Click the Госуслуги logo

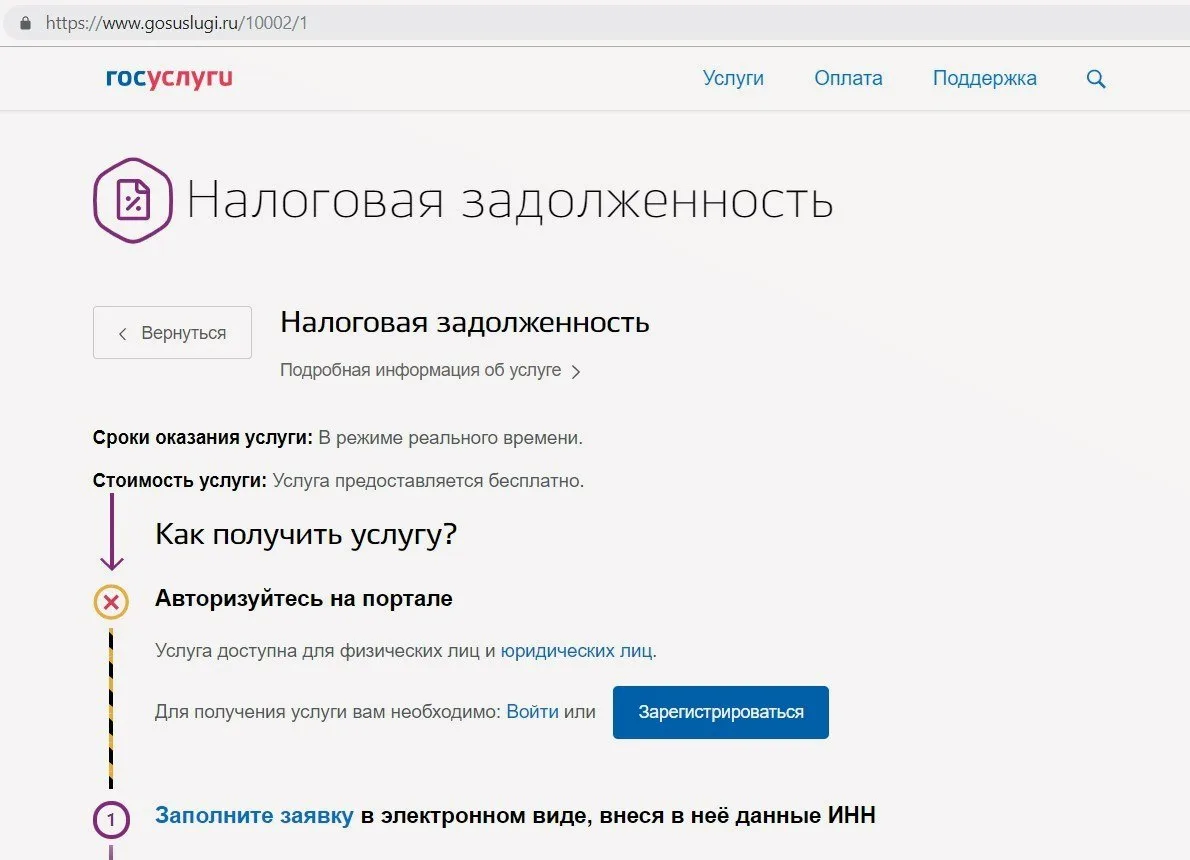[169, 78]
